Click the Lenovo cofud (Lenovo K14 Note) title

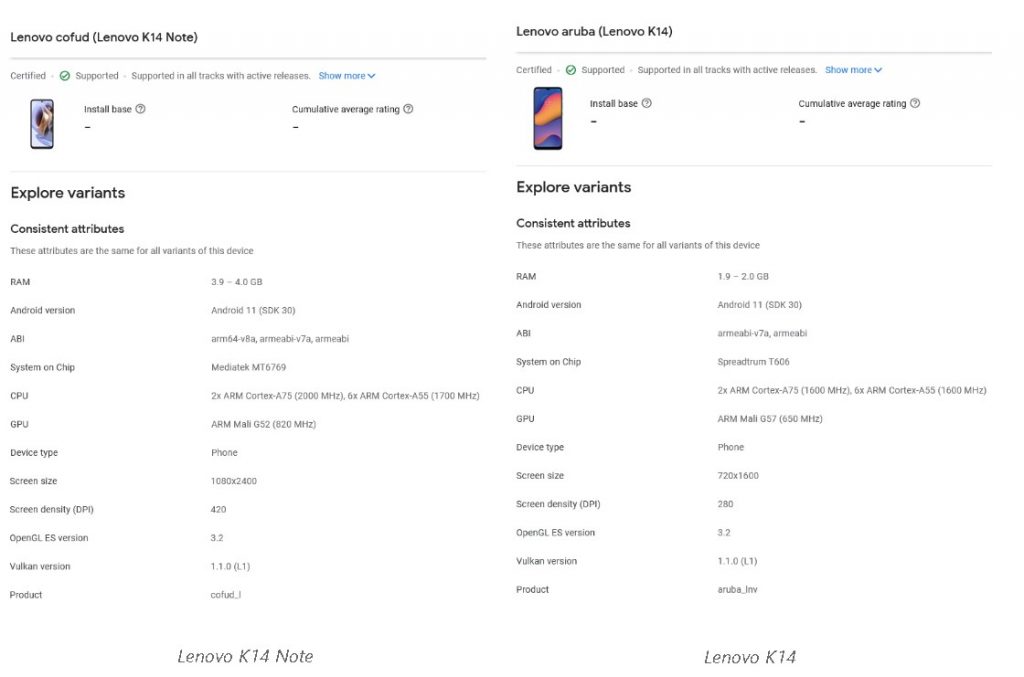point(104,37)
